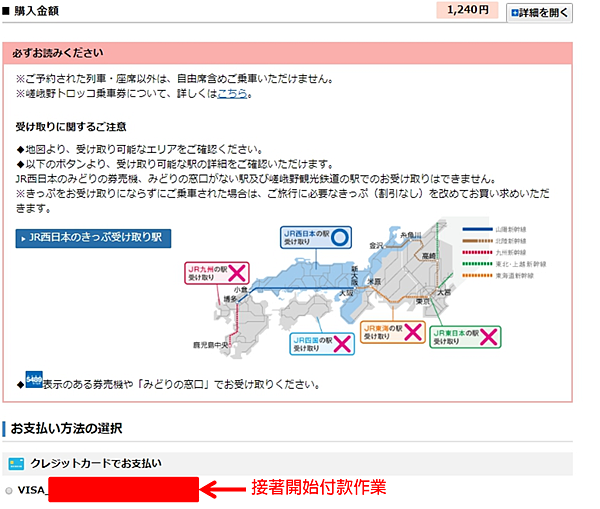The image size is (600, 509).
Task: Click the 5489 blue badge icon
Action: [34, 379]
